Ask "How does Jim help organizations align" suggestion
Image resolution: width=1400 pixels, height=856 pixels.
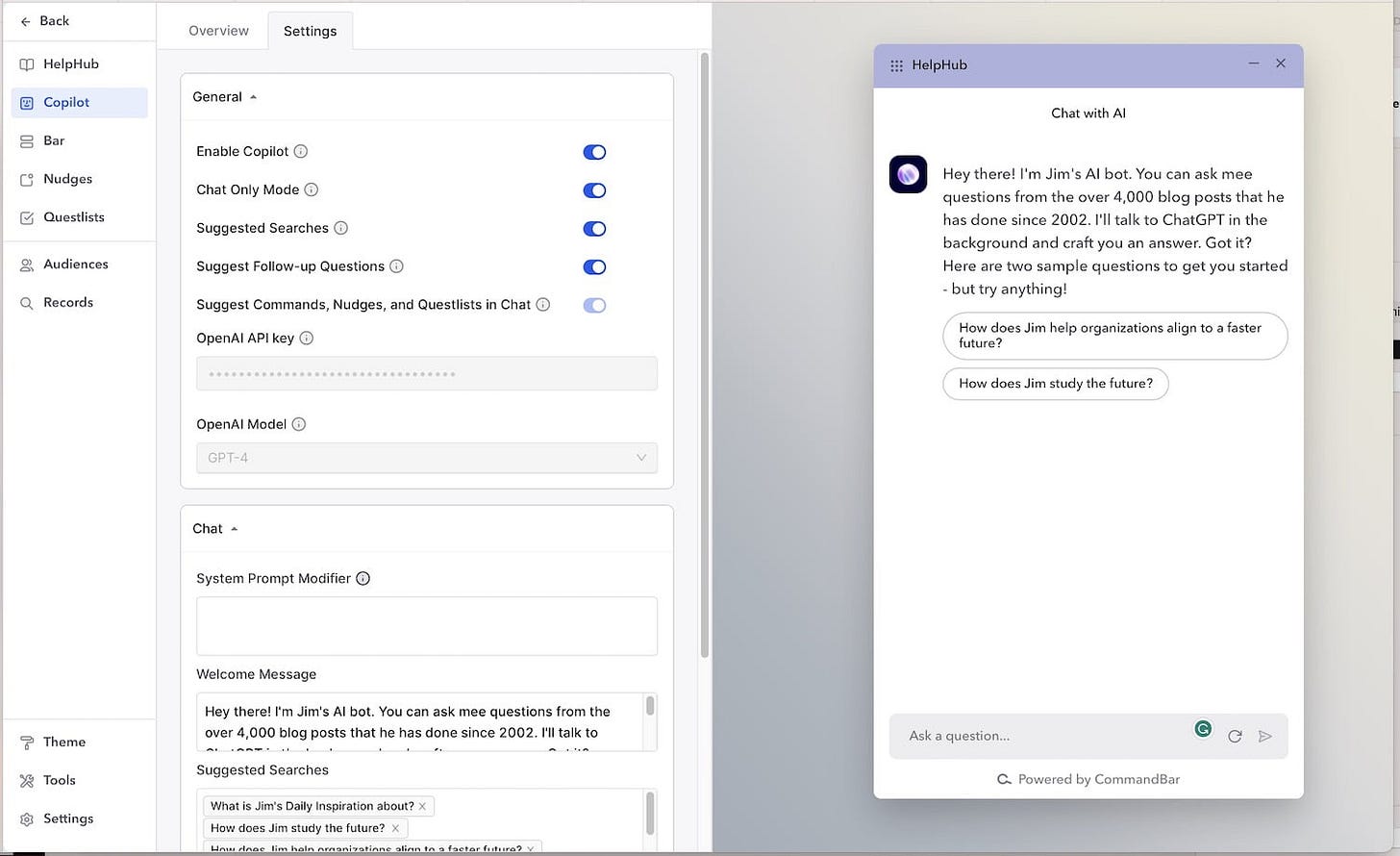1115,336
